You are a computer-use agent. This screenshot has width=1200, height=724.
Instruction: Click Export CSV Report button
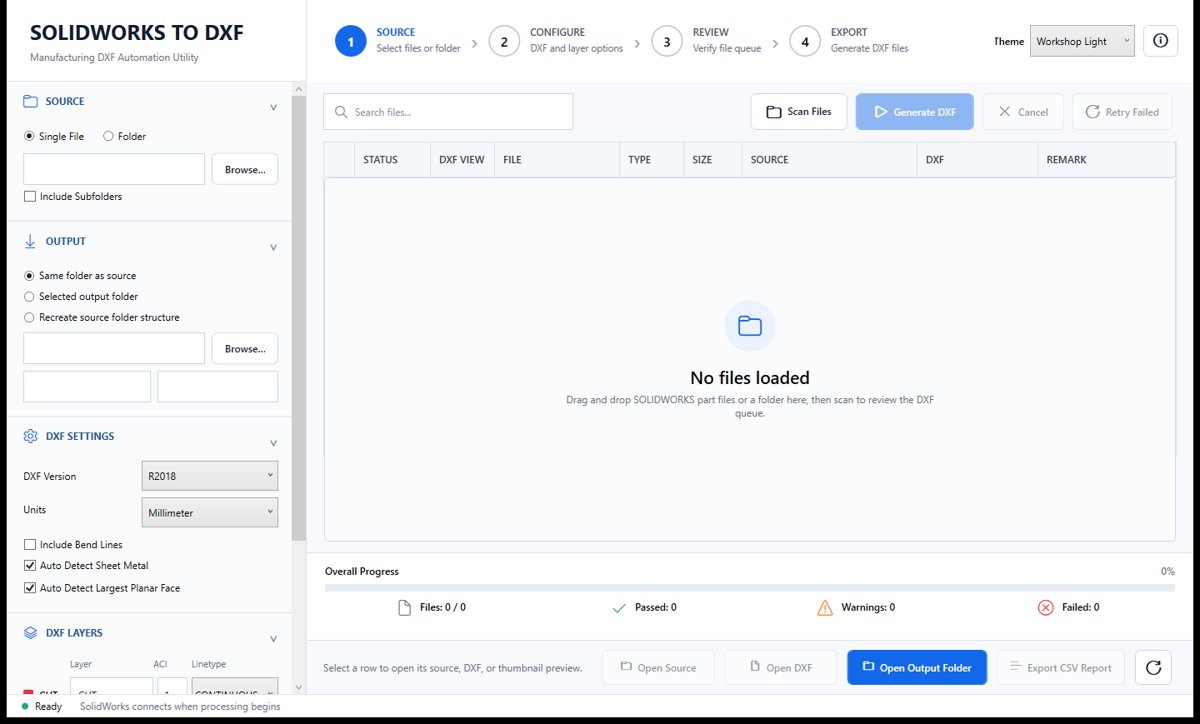click(1061, 668)
